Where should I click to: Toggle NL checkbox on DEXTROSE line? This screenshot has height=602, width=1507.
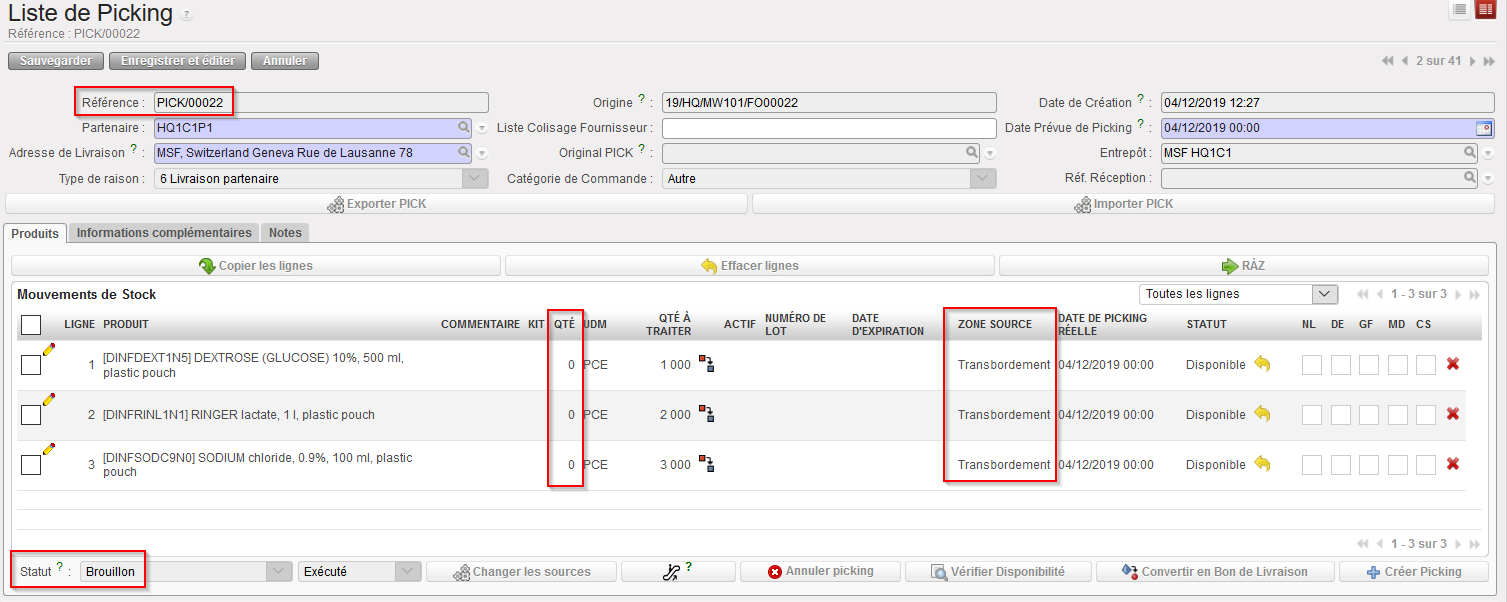point(1311,365)
